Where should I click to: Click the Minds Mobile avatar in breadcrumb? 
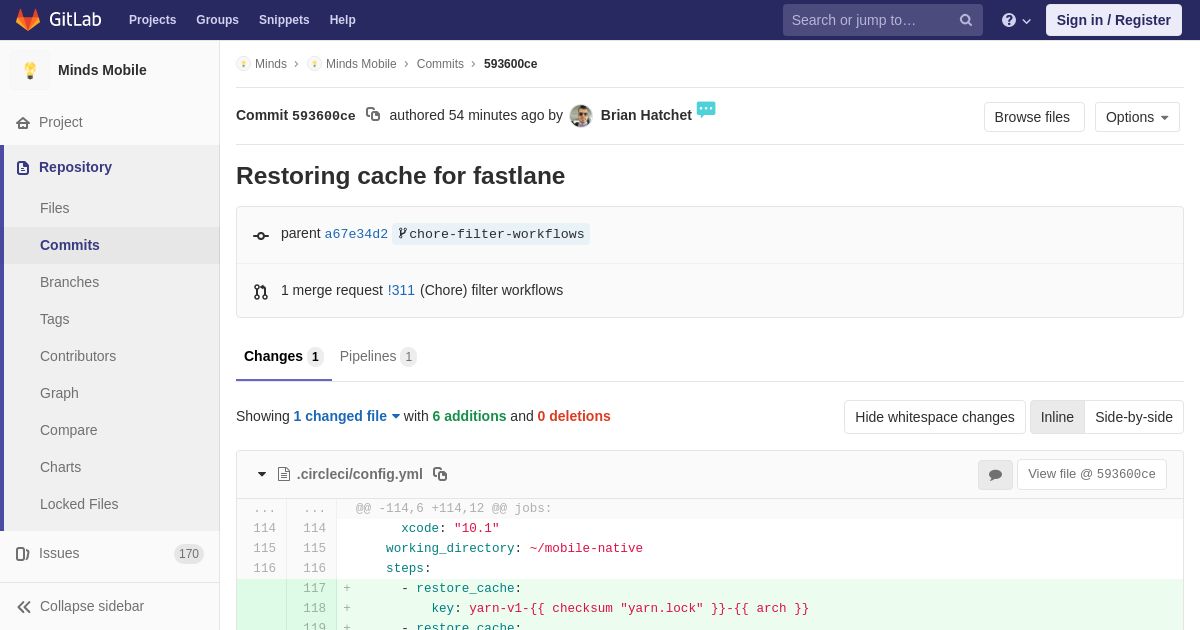point(314,64)
